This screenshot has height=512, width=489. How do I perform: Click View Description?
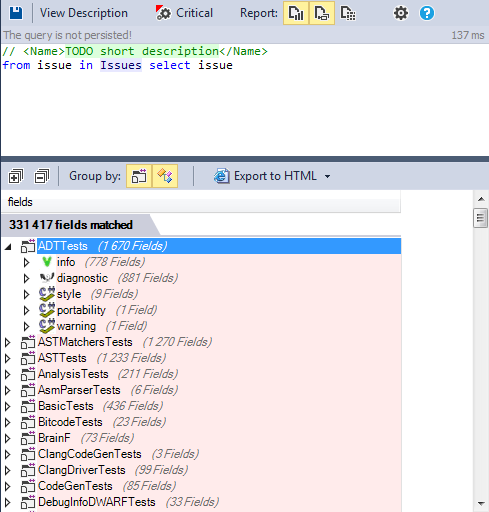(x=84, y=13)
